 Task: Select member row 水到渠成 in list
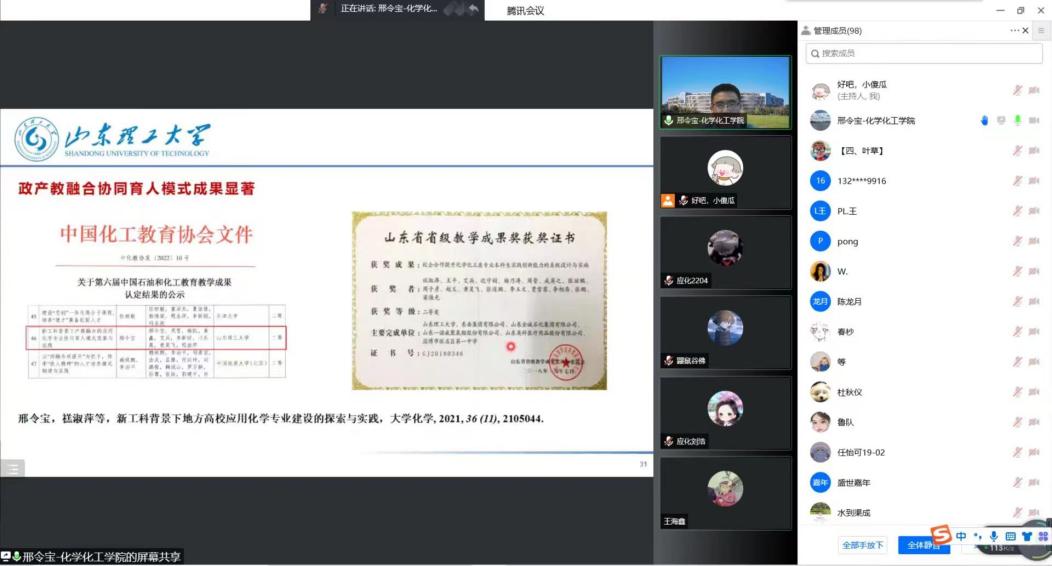tap(925, 513)
